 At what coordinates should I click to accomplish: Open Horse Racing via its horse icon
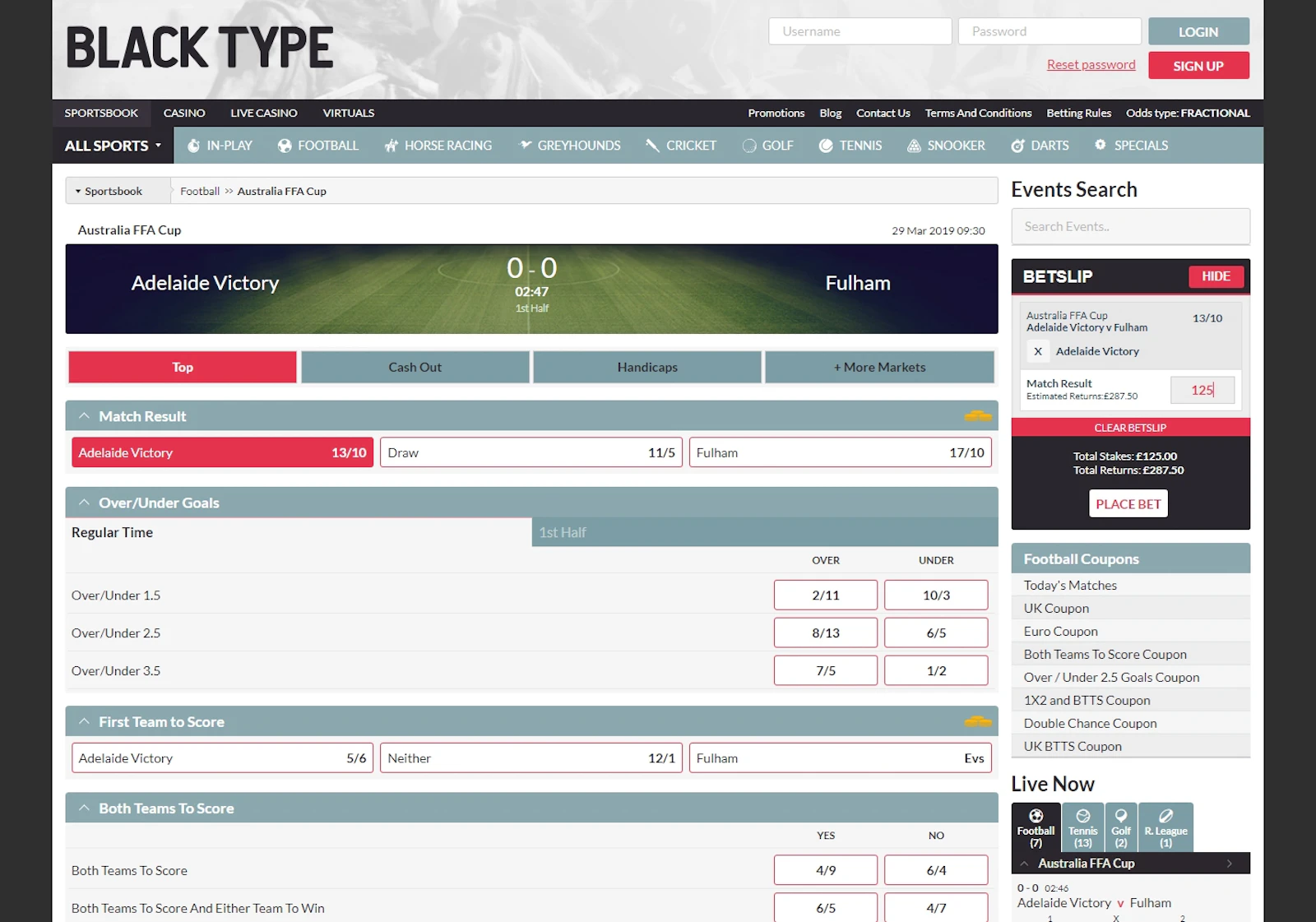(x=392, y=146)
